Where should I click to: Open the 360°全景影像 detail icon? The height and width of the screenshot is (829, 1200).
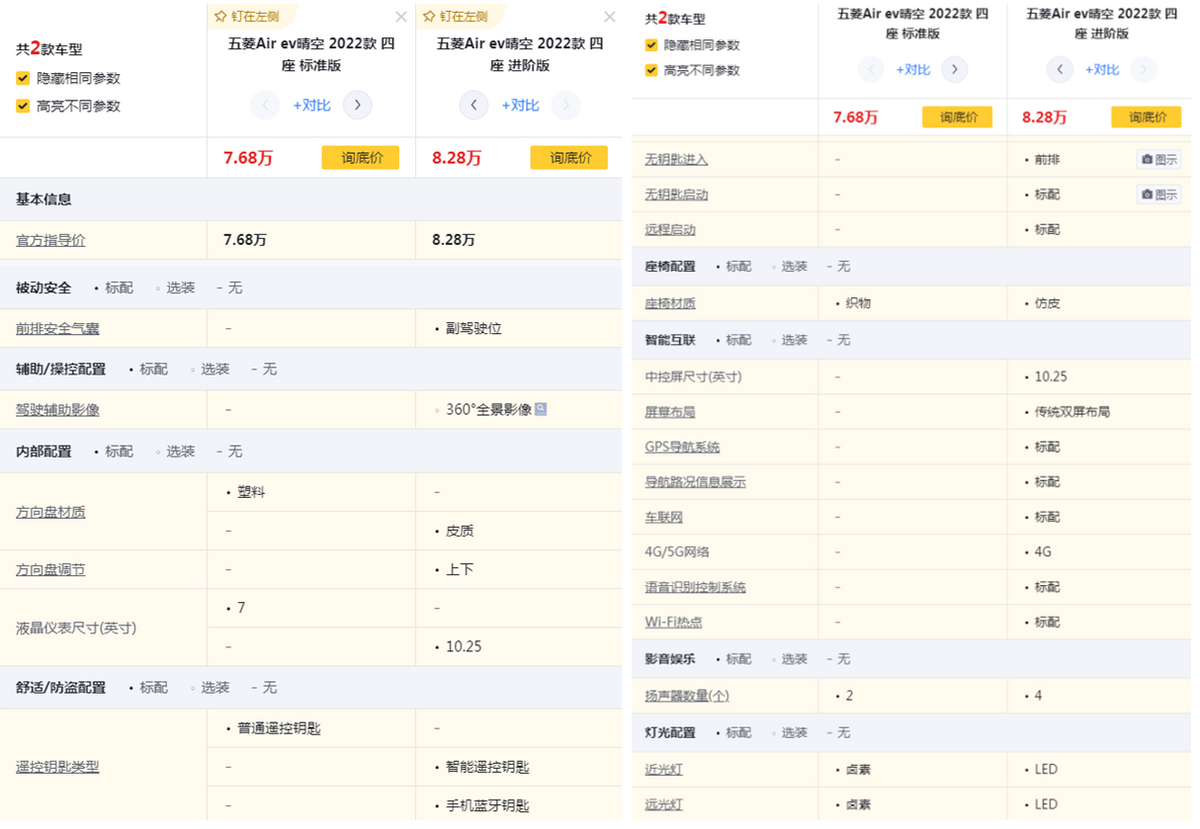click(x=541, y=409)
